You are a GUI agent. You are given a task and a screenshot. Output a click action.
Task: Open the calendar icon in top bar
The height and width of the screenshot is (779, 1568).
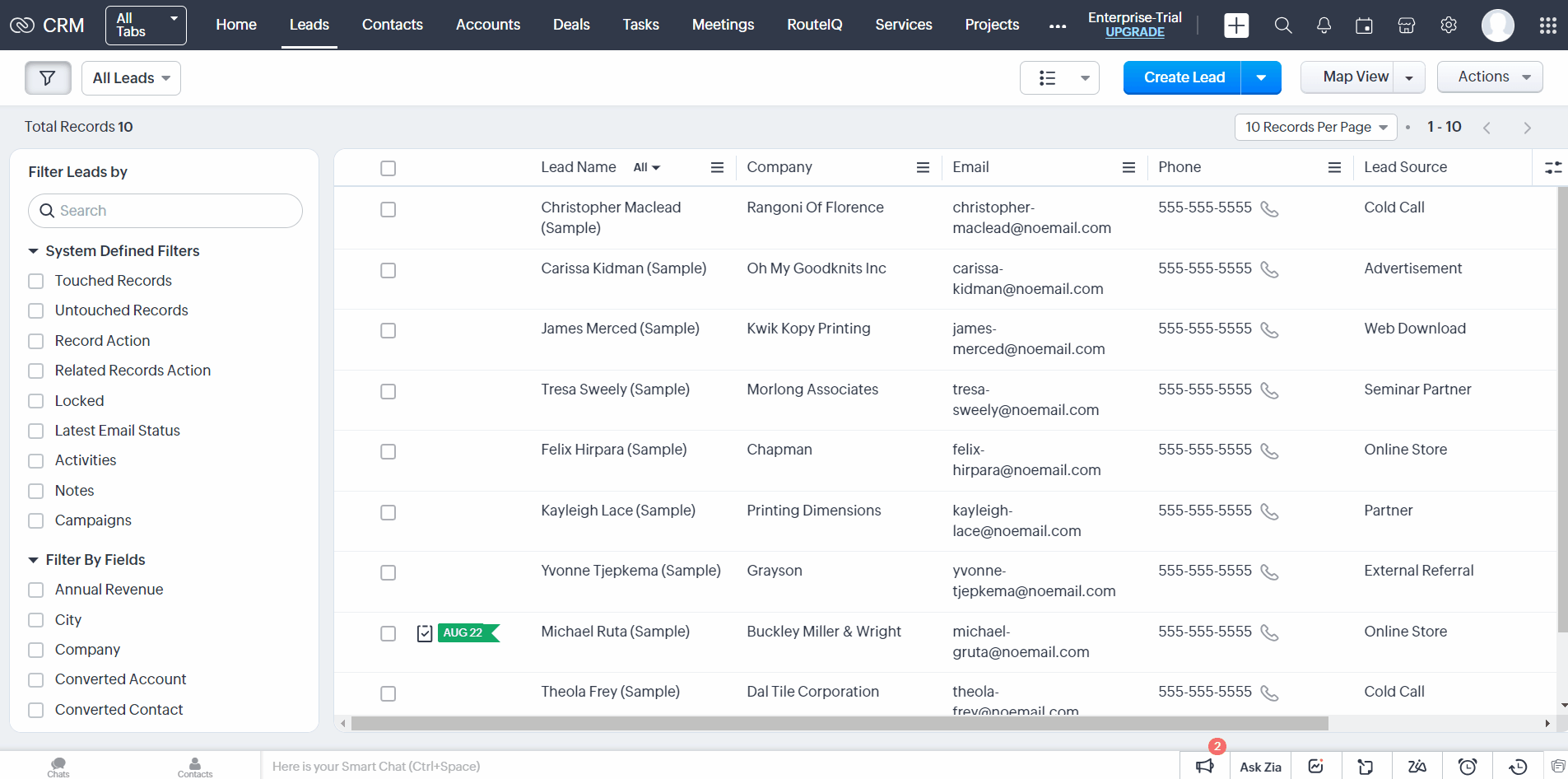(1364, 26)
